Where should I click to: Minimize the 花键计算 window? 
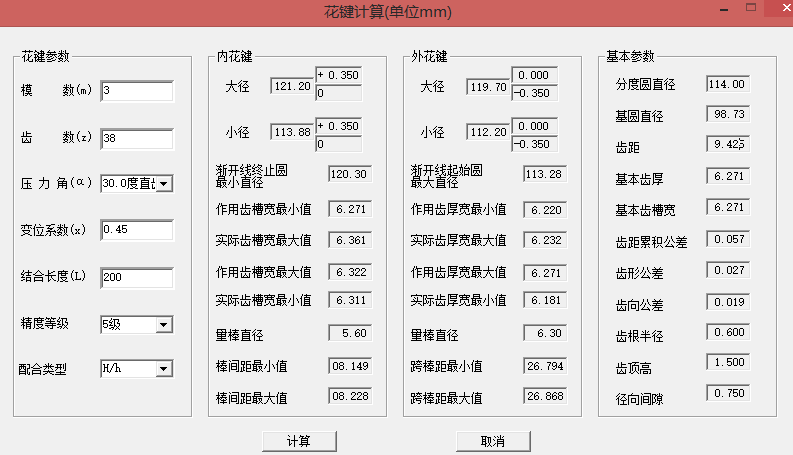coord(724,9)
